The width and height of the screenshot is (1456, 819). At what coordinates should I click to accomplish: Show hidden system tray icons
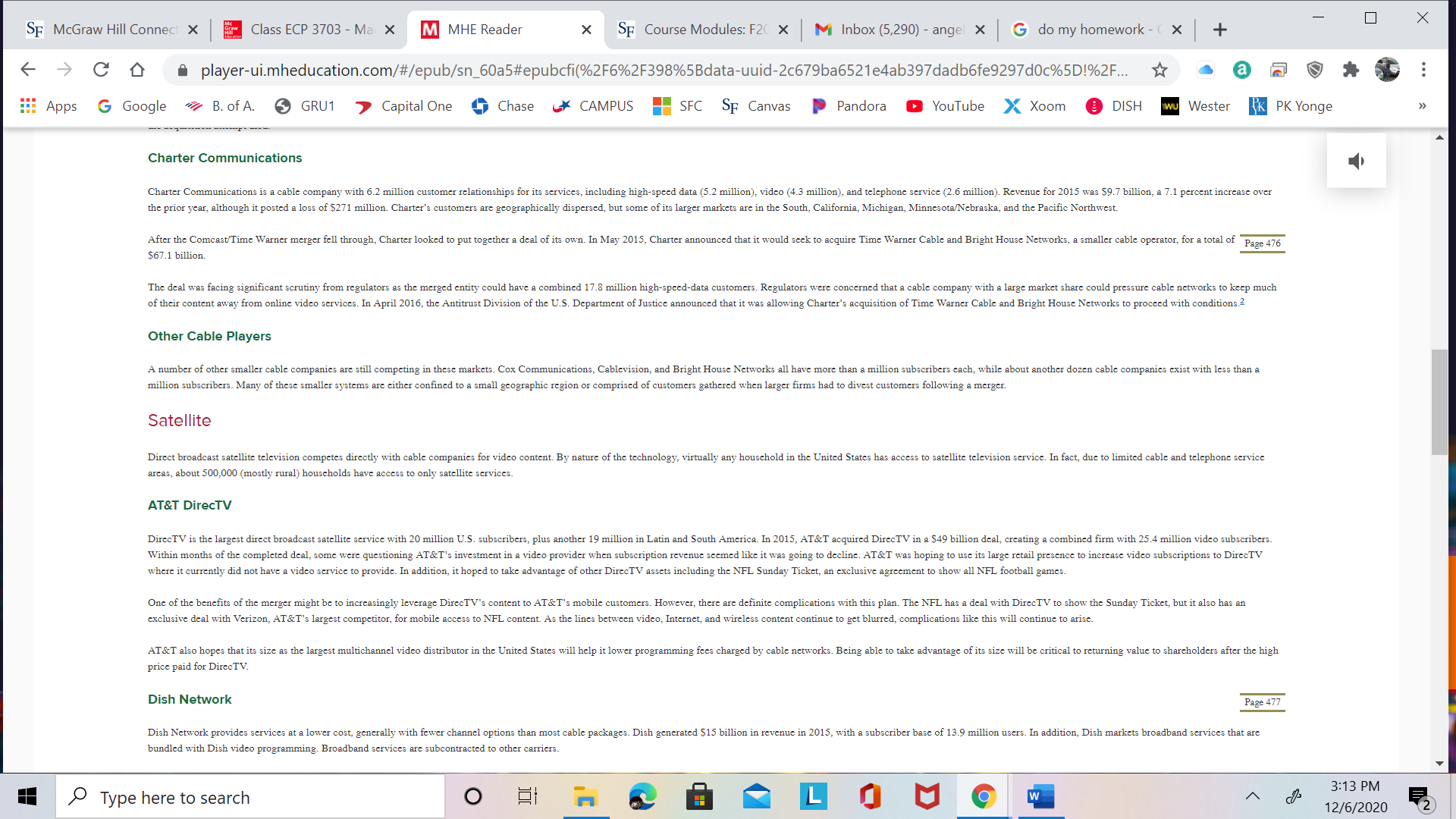coord(1253,796)
